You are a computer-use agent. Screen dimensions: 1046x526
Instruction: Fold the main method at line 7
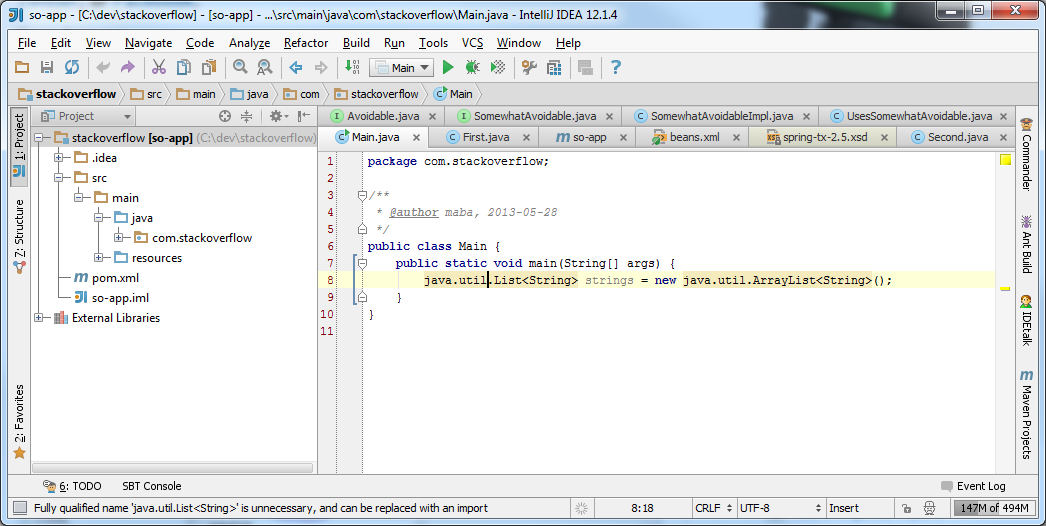[x=362, y=264]
